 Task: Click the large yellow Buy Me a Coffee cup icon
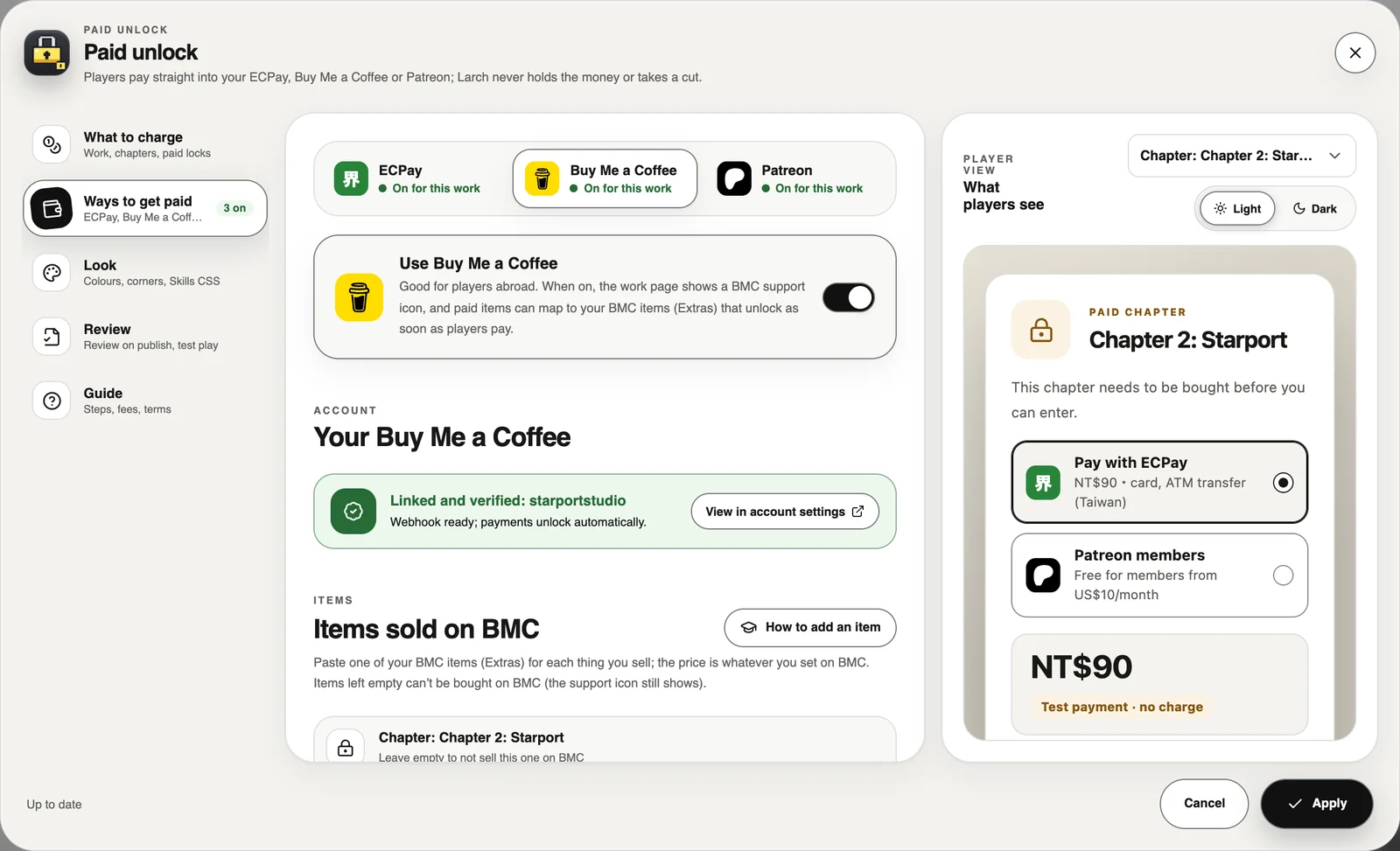click(359, 297)
